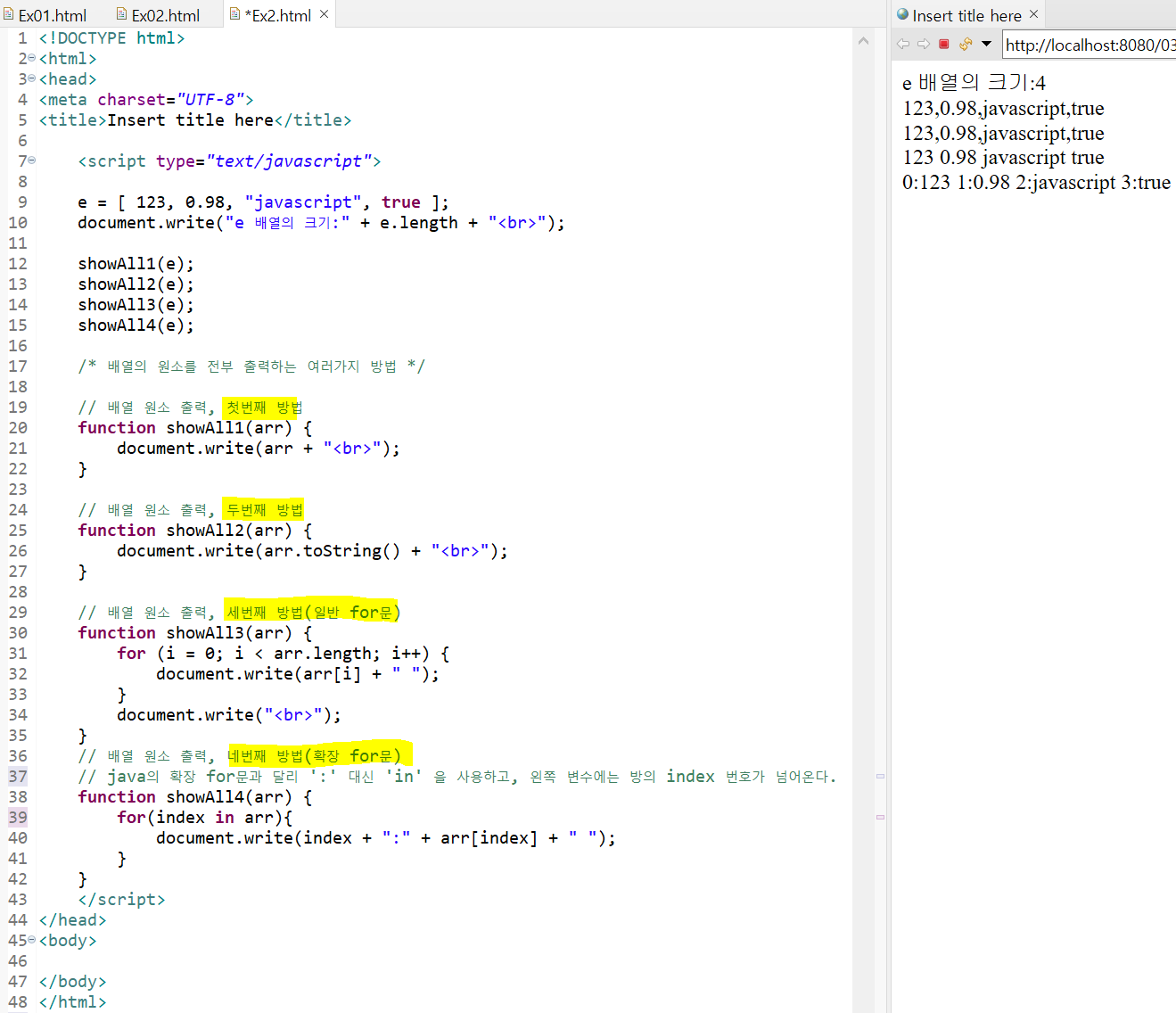Click the for (i = 0; i < arr.length loop line
This screenshot has width=1176, height=1013.
coord(283,654)
